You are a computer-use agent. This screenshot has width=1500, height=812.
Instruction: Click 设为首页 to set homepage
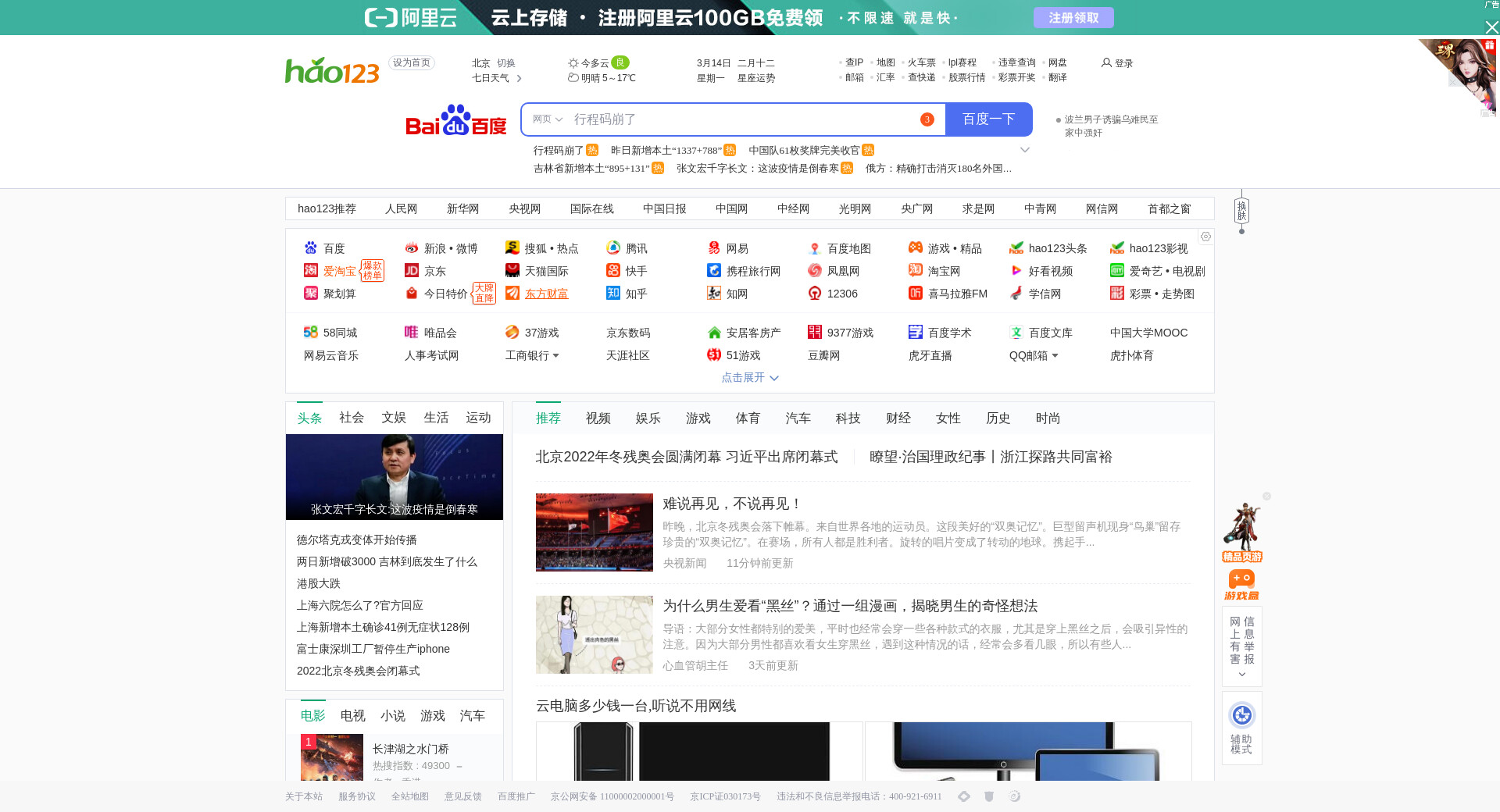coord(411,63)
